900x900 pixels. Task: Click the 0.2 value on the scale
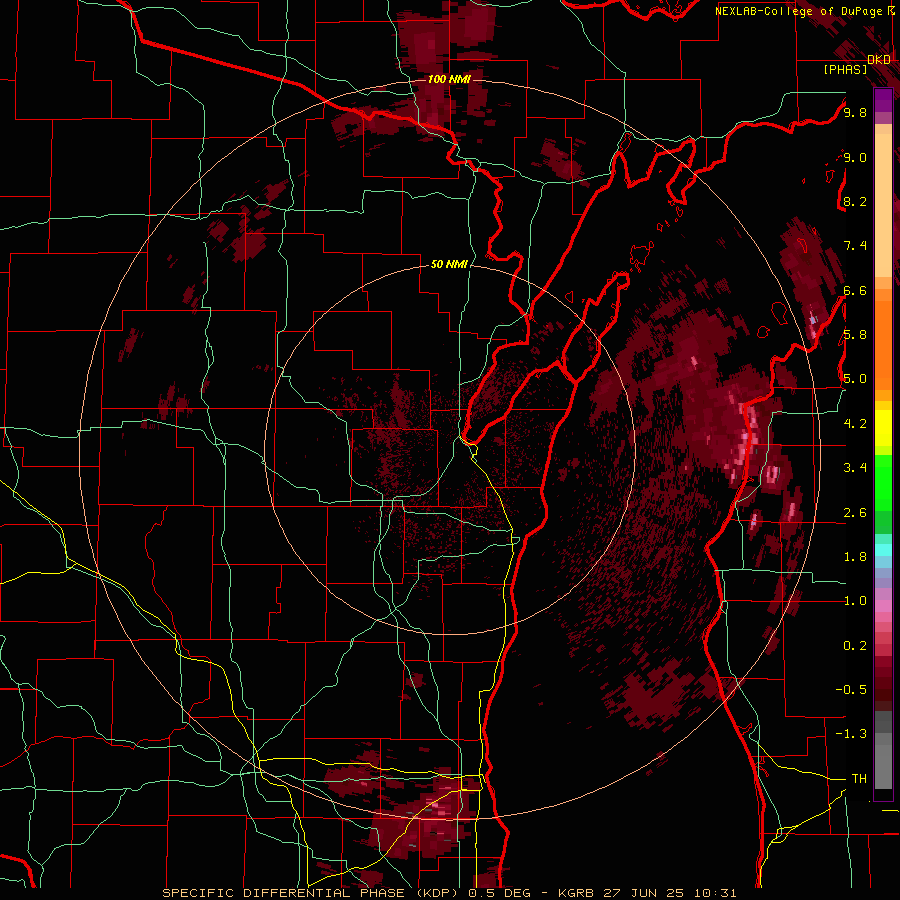pos(855,646)
